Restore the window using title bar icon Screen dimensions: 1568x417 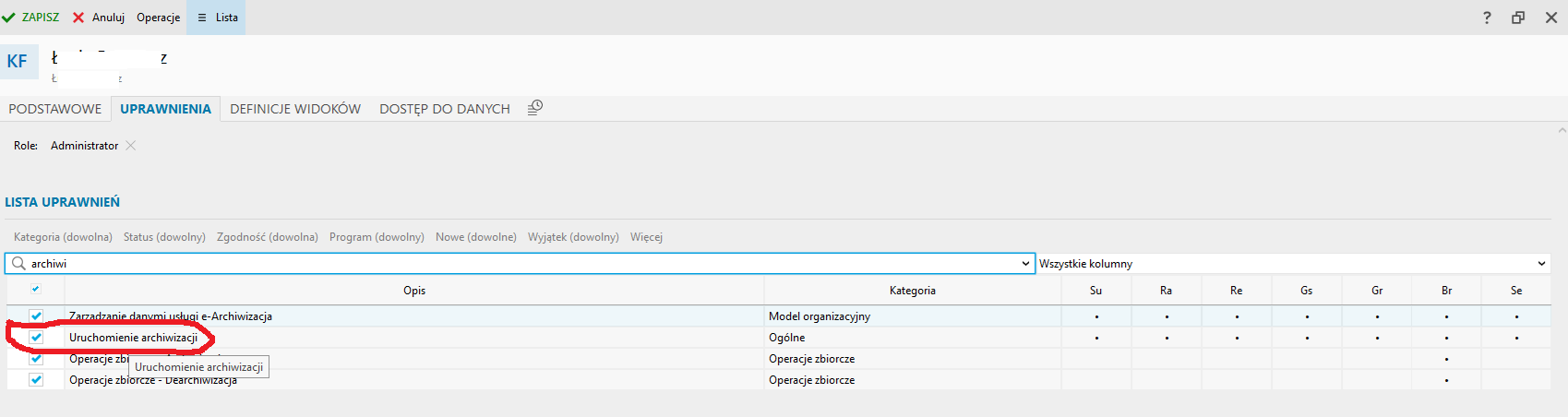coord(1518,18)
